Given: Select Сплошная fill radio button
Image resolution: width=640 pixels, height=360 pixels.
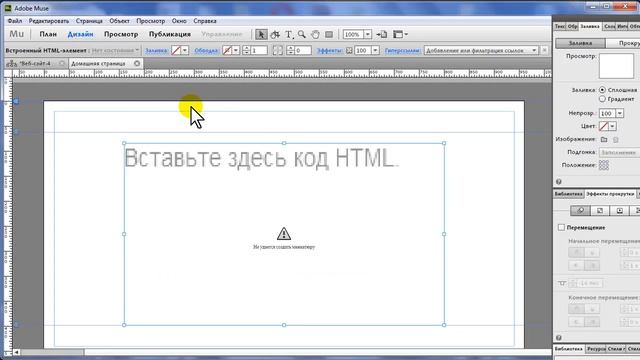Looking at the screenshot, I should tap(602, 90).
